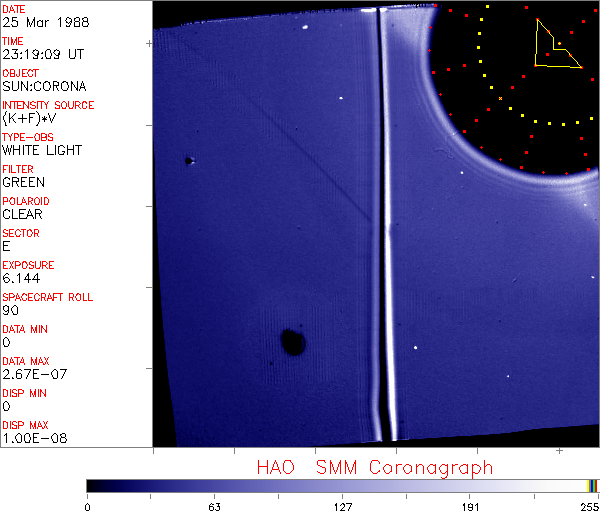Select the 'HAO SMM Coronagraph' title text
600x512 pixels.
[374, 467]
